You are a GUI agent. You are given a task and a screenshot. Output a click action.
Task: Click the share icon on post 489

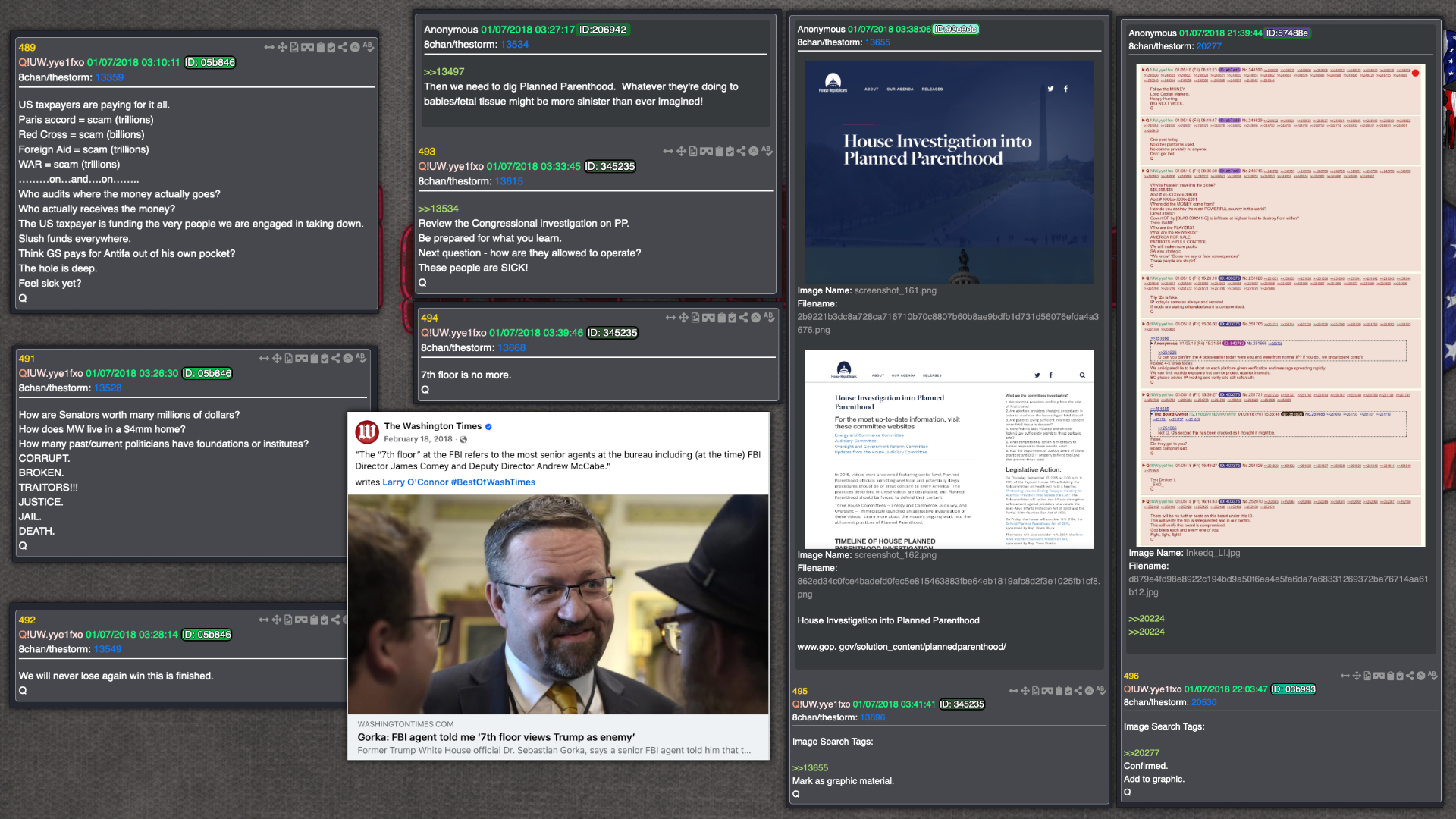(343, 47)
